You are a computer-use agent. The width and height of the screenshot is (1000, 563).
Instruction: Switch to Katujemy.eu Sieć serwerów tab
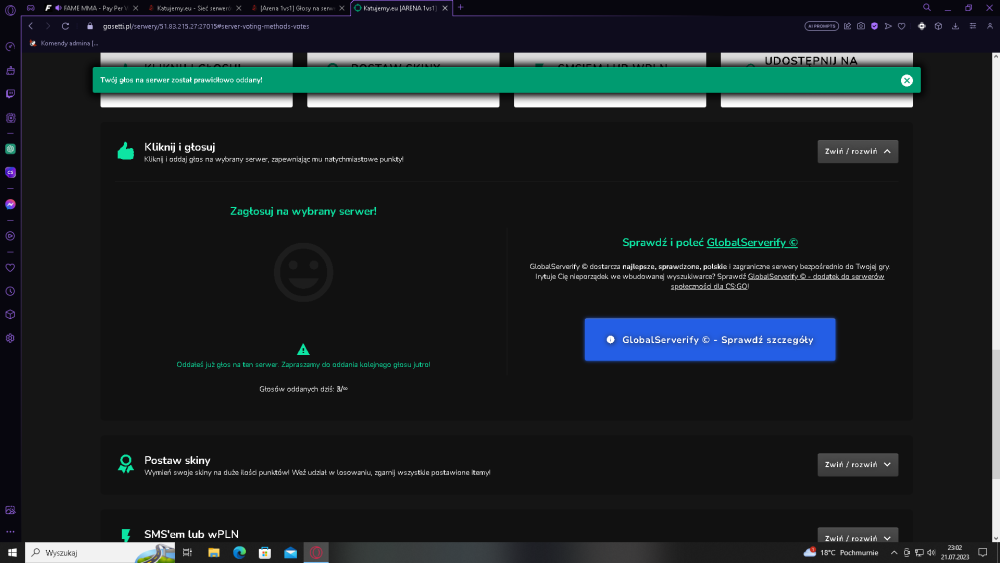(x=195, y=8)
